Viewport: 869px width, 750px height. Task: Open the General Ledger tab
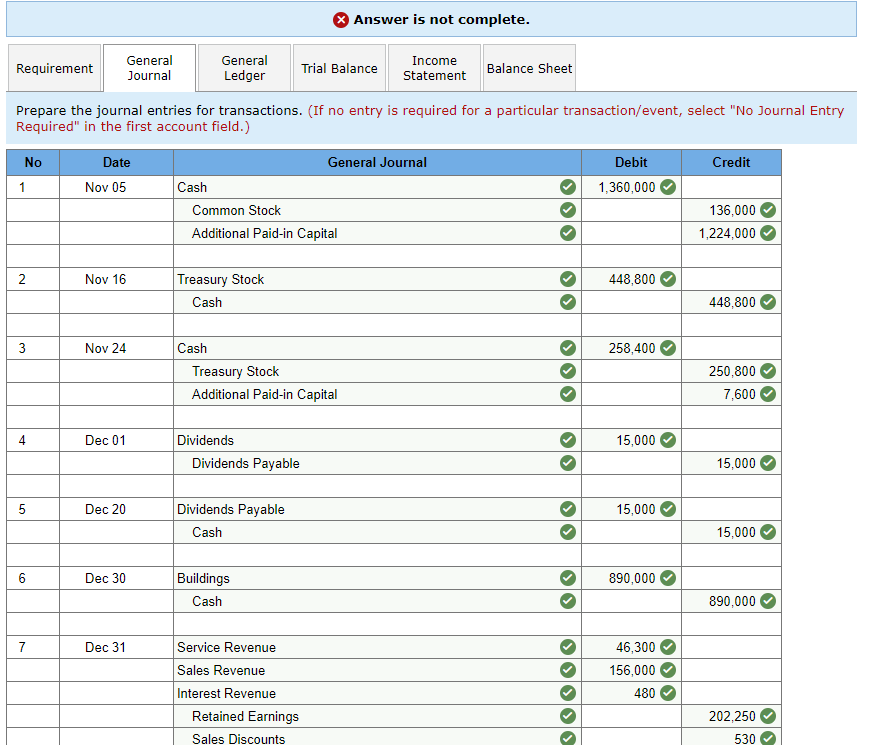pyautogui.click(x=244, y=68)
